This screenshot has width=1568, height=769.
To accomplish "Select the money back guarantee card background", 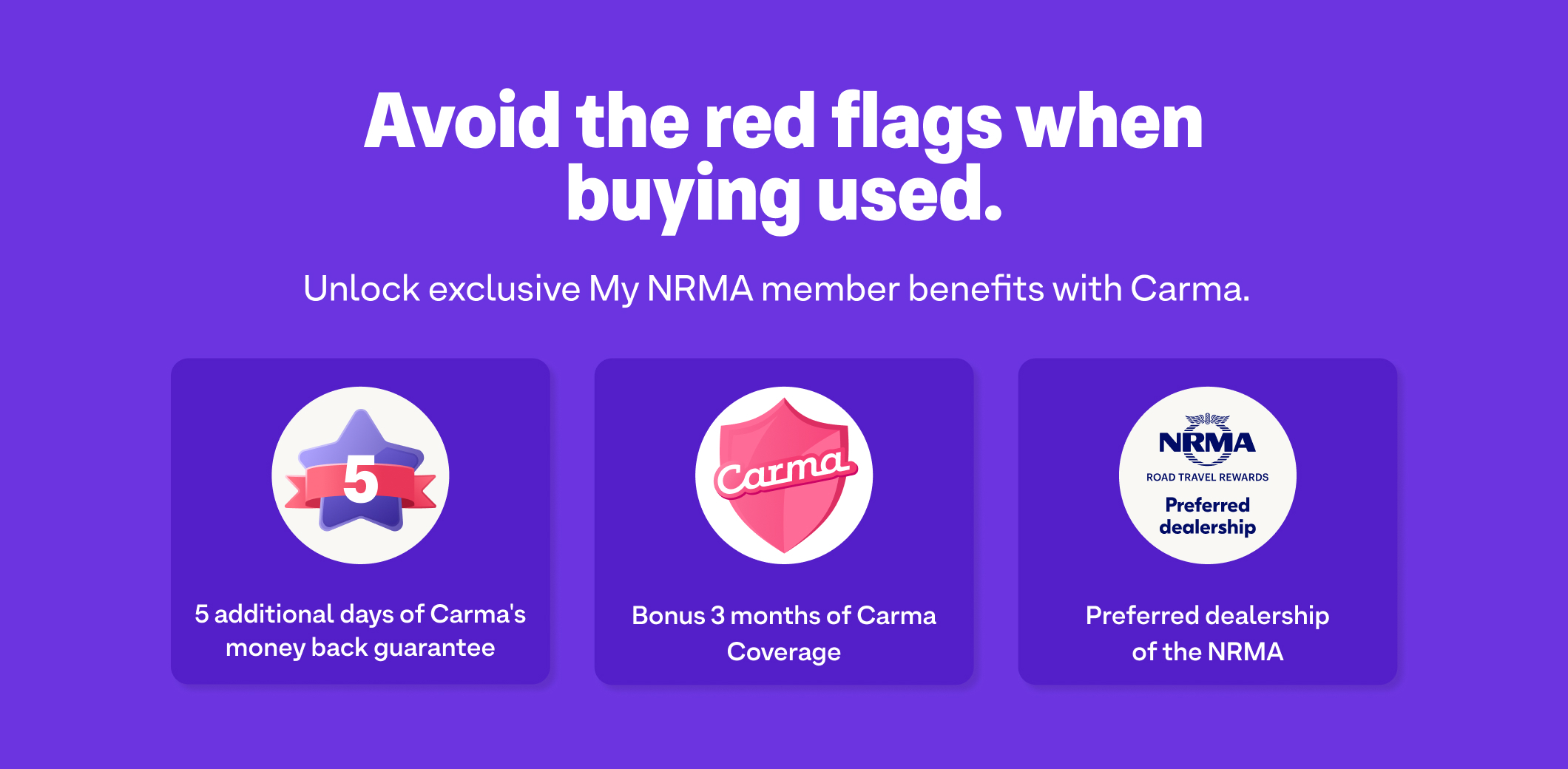I will click(x=360, y=521).
